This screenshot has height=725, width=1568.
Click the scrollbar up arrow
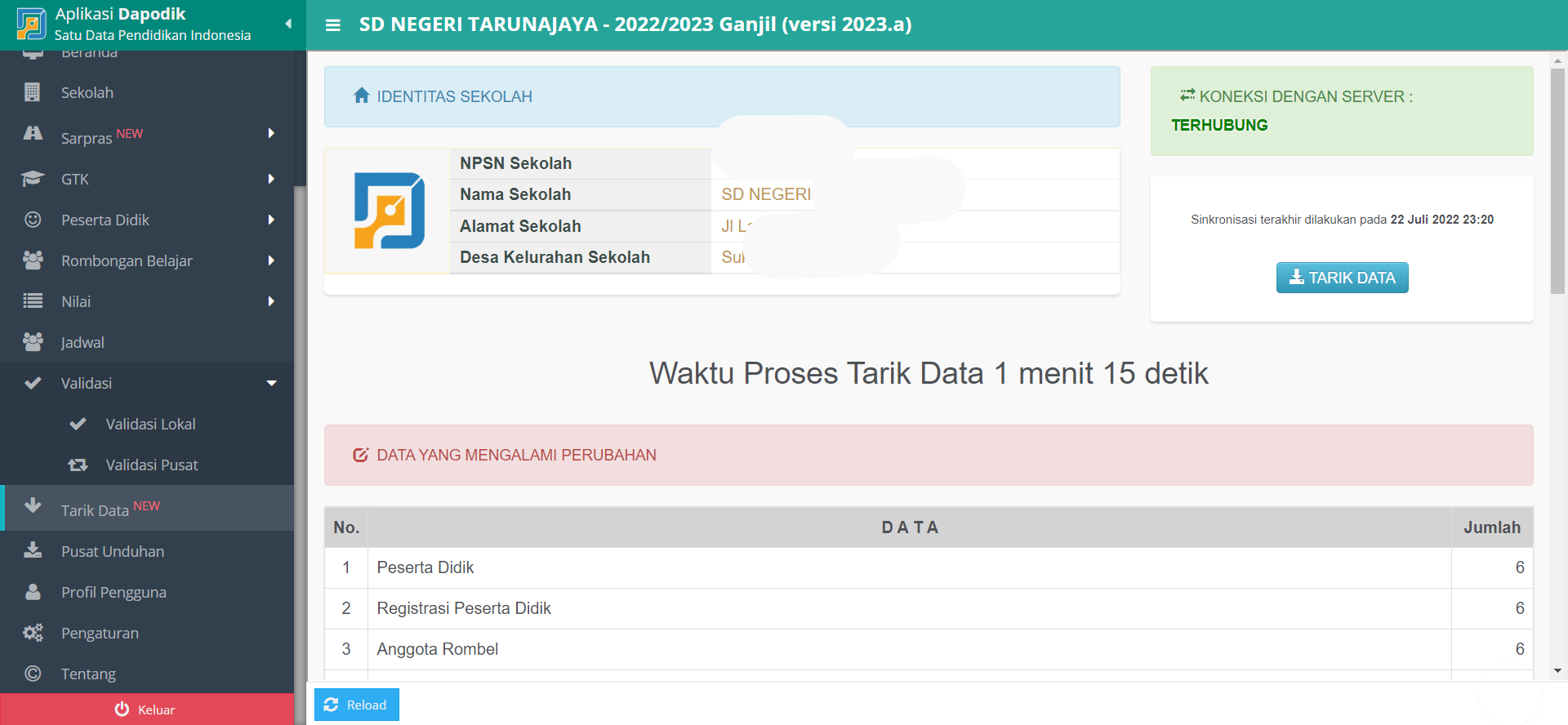tap(1558, 60)
